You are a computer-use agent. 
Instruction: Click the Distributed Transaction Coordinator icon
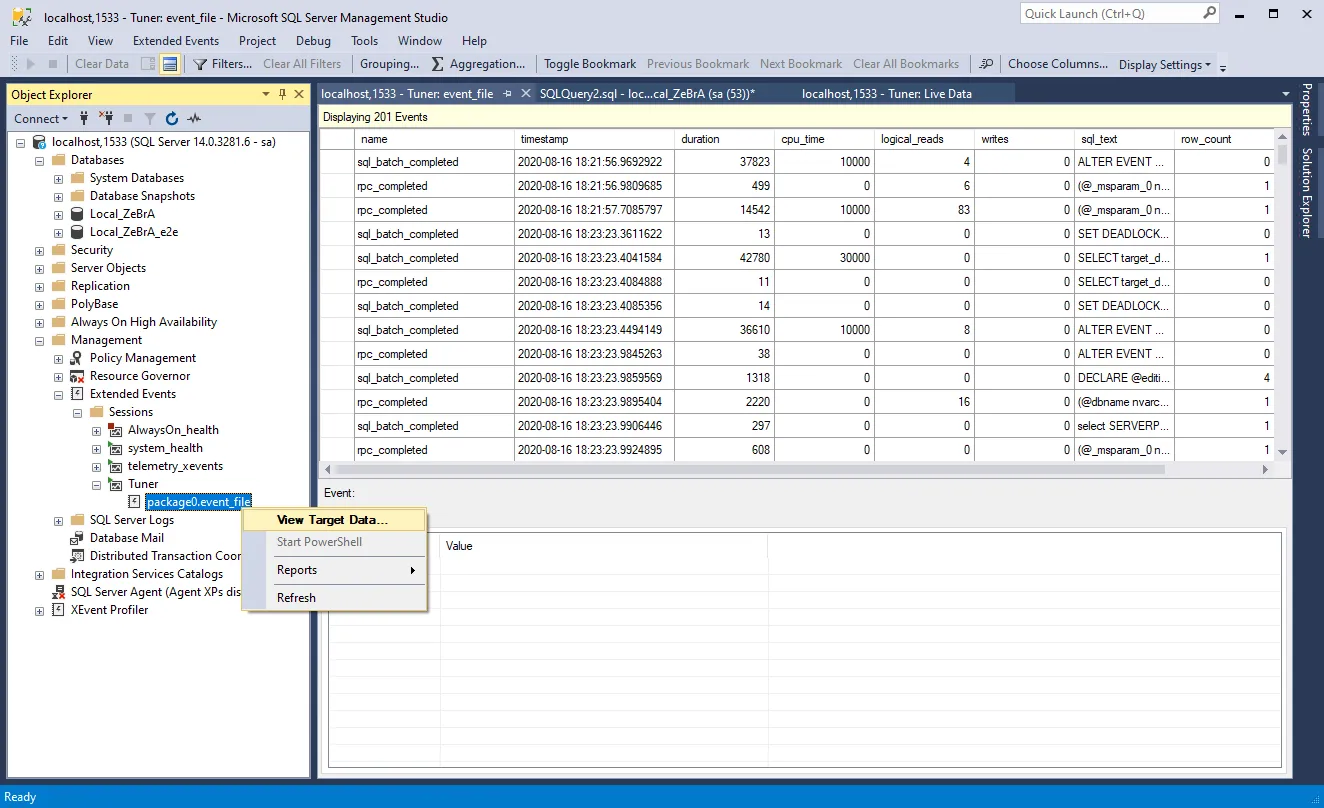coord(78,556)
